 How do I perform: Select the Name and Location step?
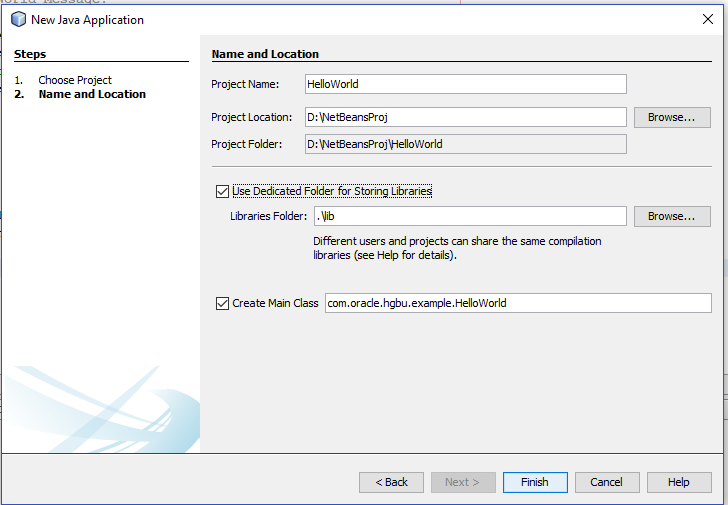(x=92, y=94)
